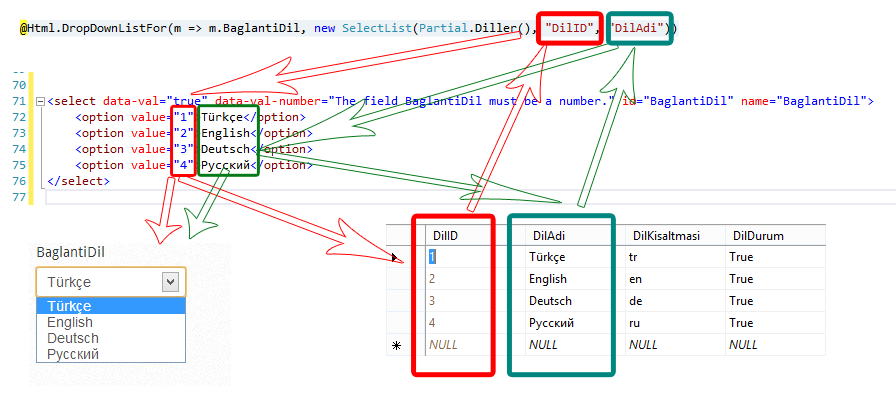Image resolution: width=896 pixels, height=398 pixels.
Task: Select the DilID cell with value 2
Action: (x=475, y=279)
